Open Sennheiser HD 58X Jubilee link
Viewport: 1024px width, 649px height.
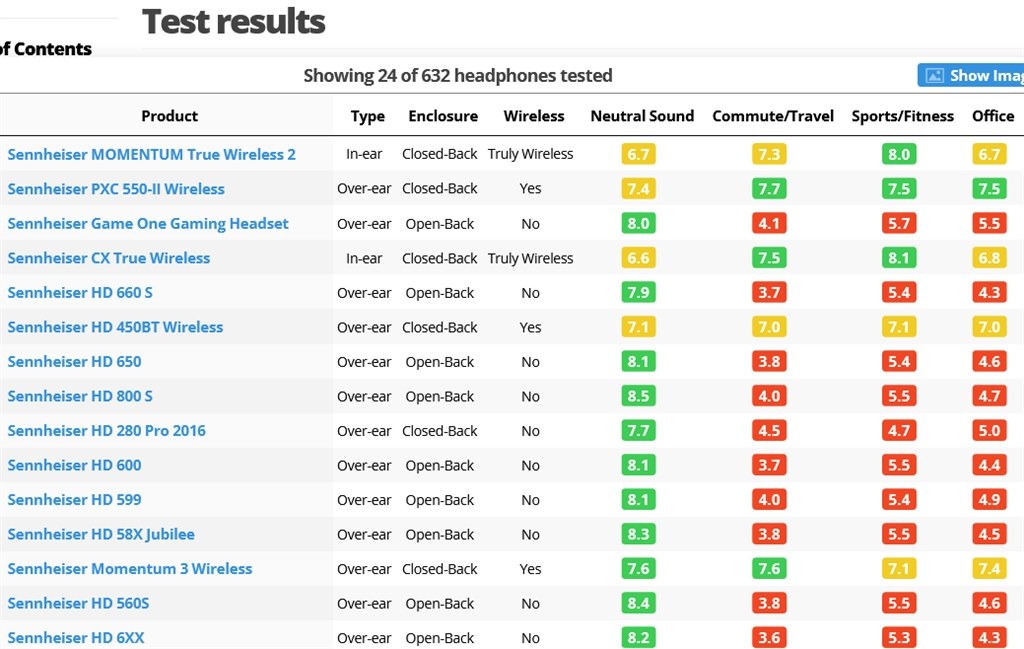click(101, 535)
